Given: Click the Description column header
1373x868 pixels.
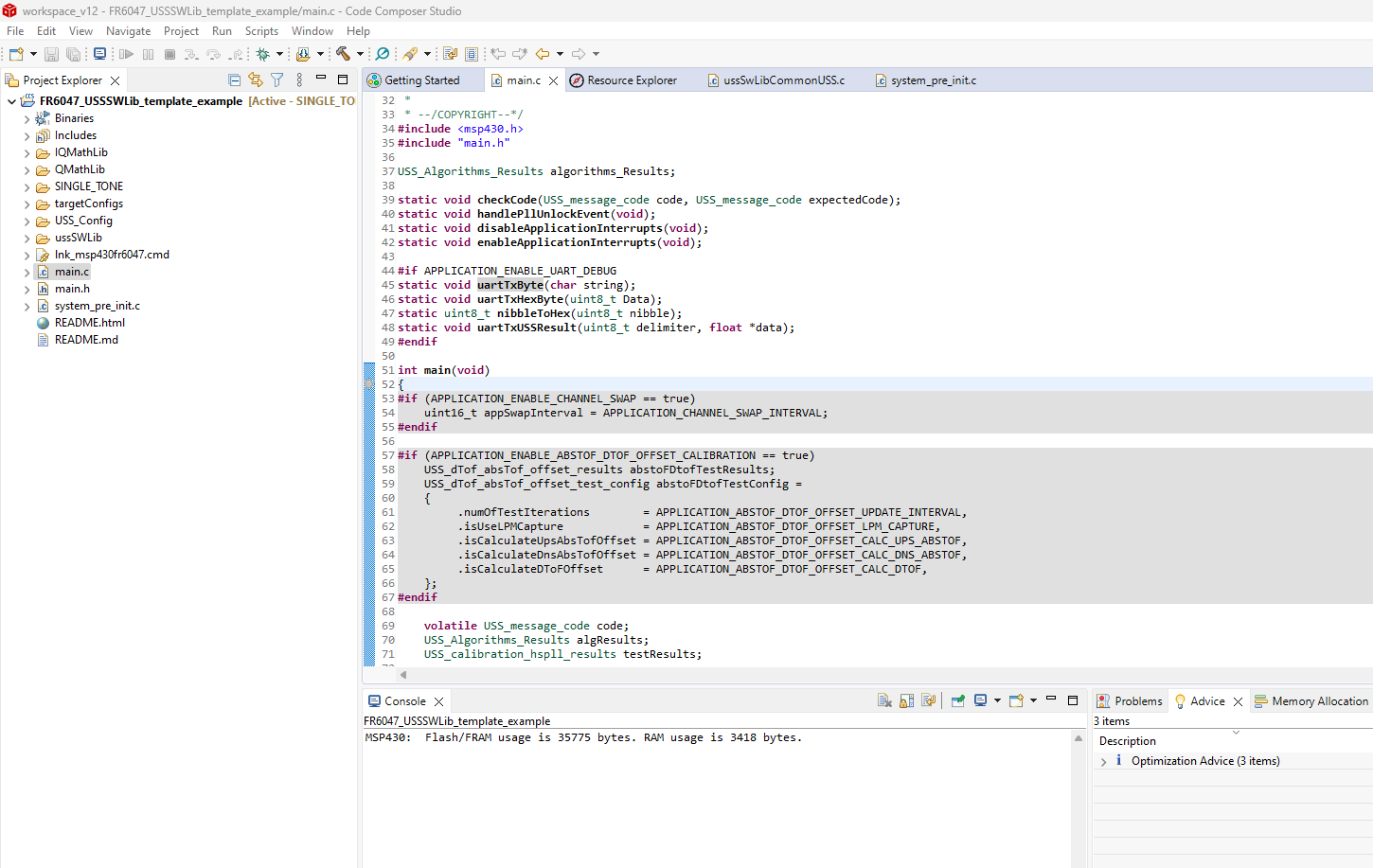Looking at the screenshot, I should coord(1127,741).
